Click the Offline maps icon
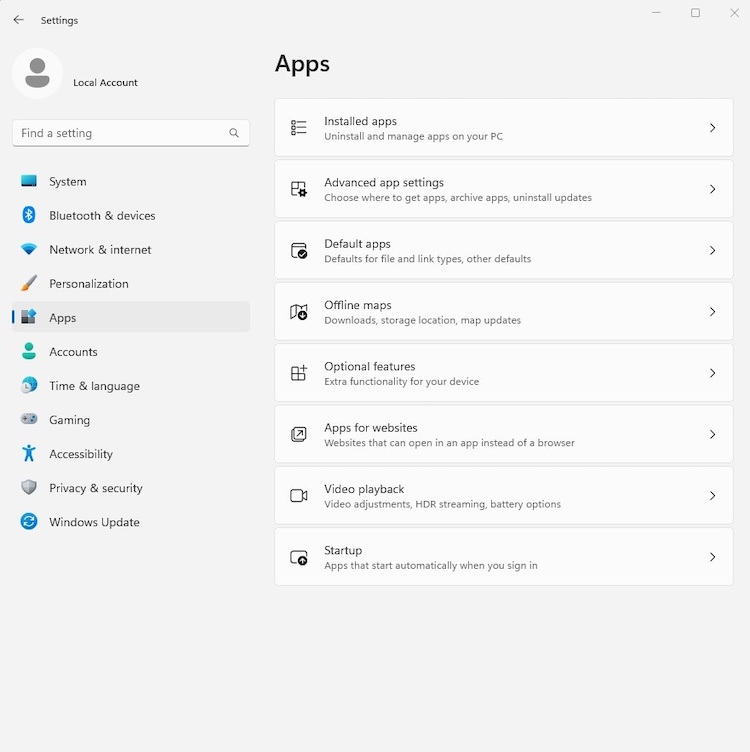750x752 pixels. coord(299,312)
